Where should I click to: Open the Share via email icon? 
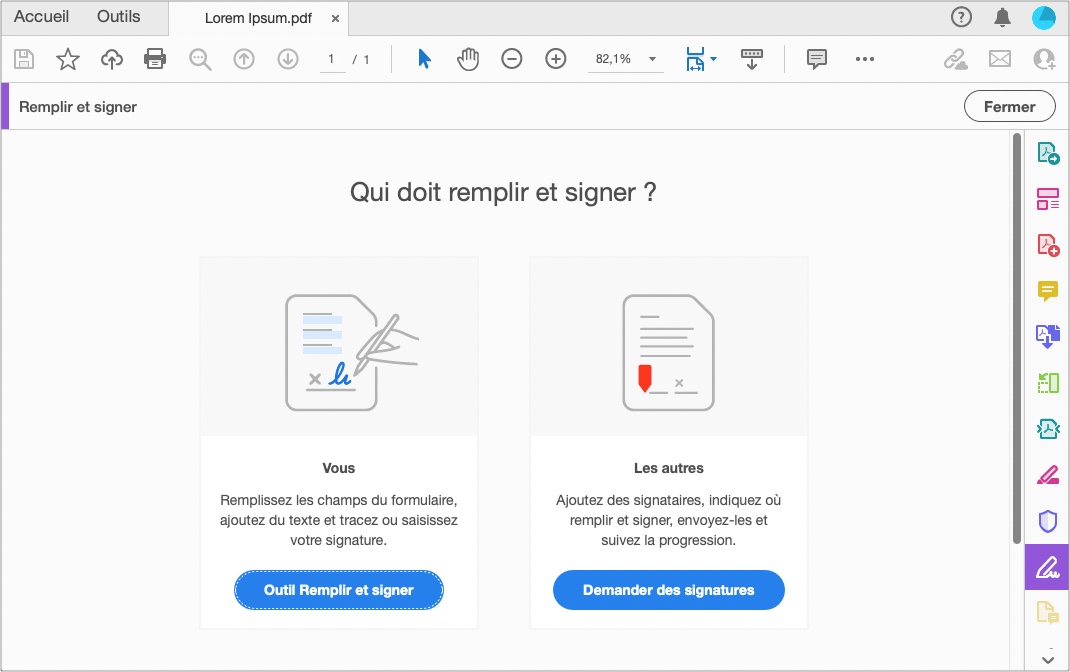tap(999, 58)
